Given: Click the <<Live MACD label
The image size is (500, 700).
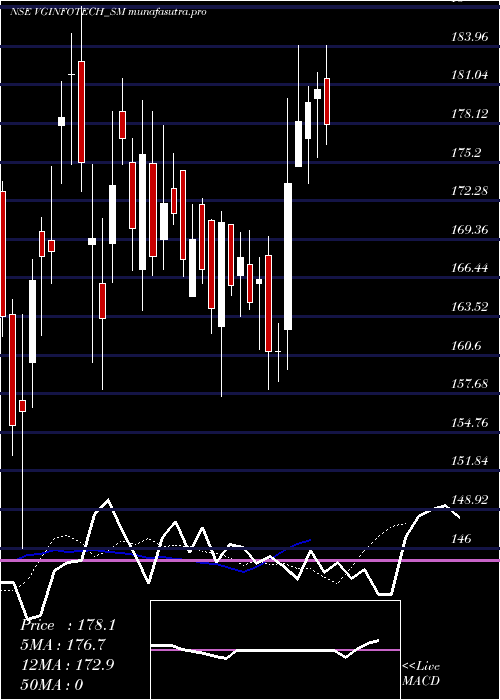Looking at the screenshot, I should tap(421, 673).
